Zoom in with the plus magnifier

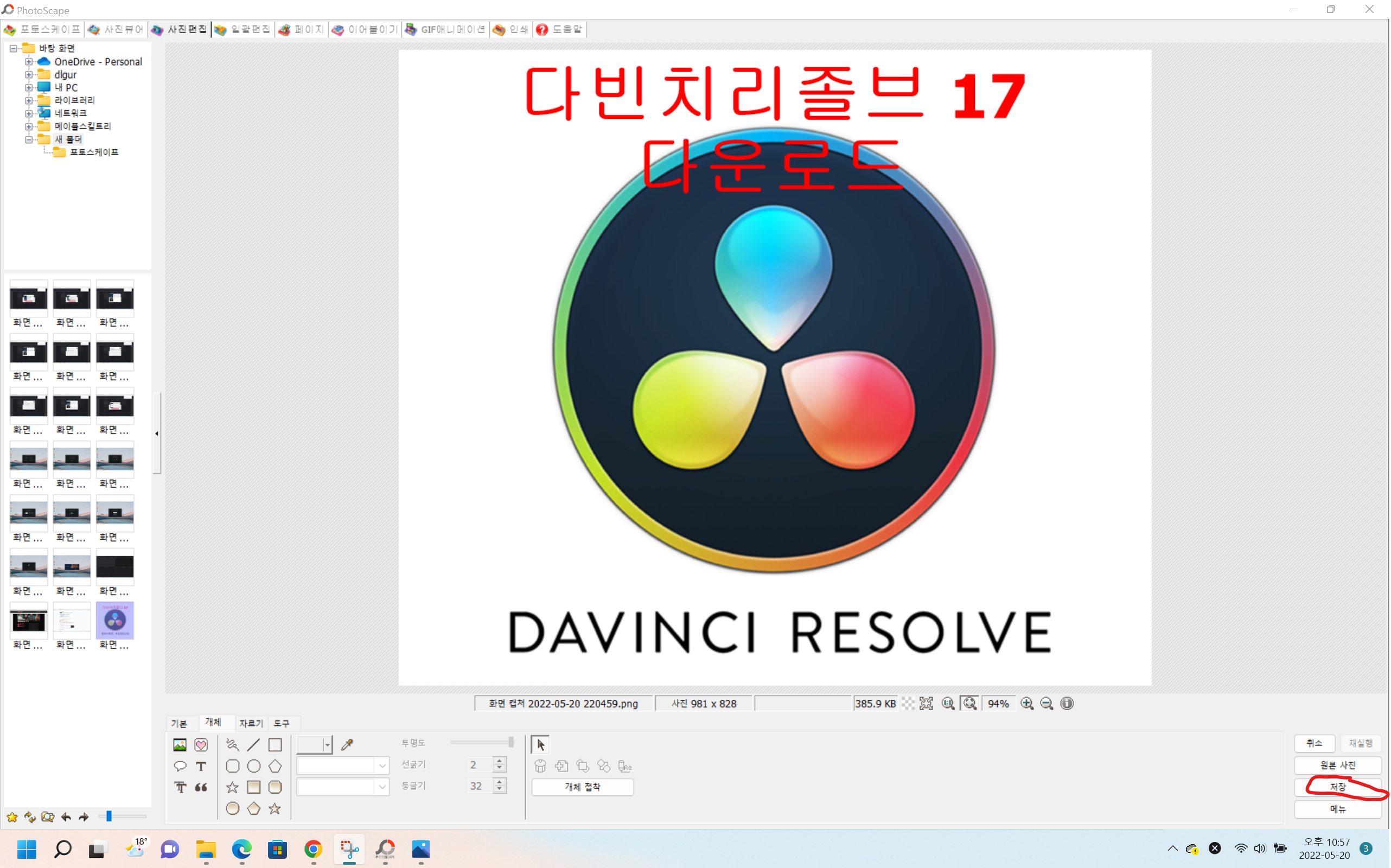(x=1027, y=703)
